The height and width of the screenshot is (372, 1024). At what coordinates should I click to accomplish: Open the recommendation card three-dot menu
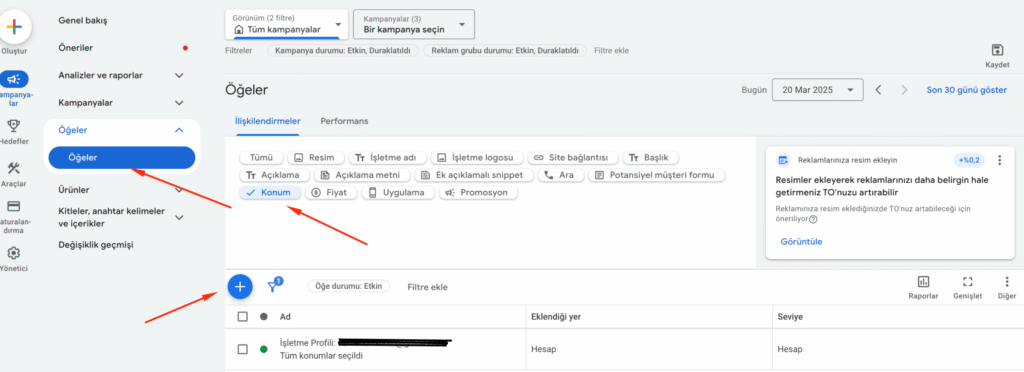[999, 160]
